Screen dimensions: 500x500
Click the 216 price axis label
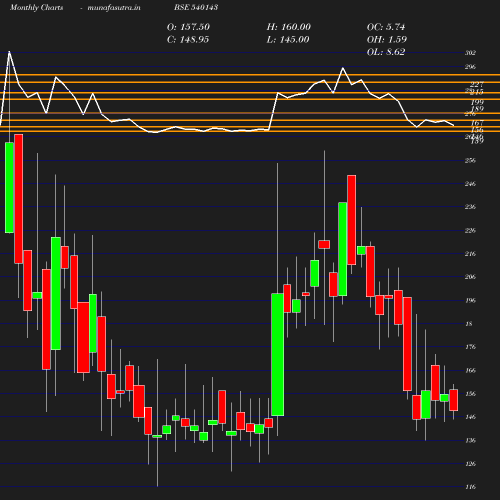470,254
